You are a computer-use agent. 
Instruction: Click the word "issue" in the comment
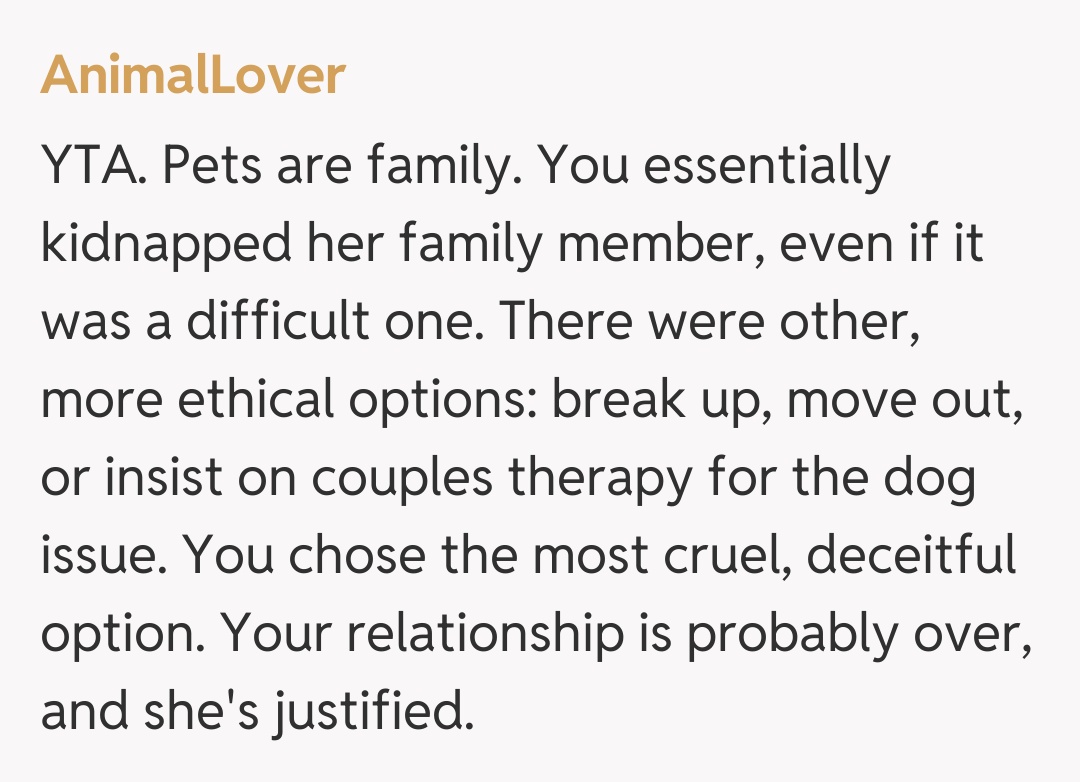tap(98, 555)
